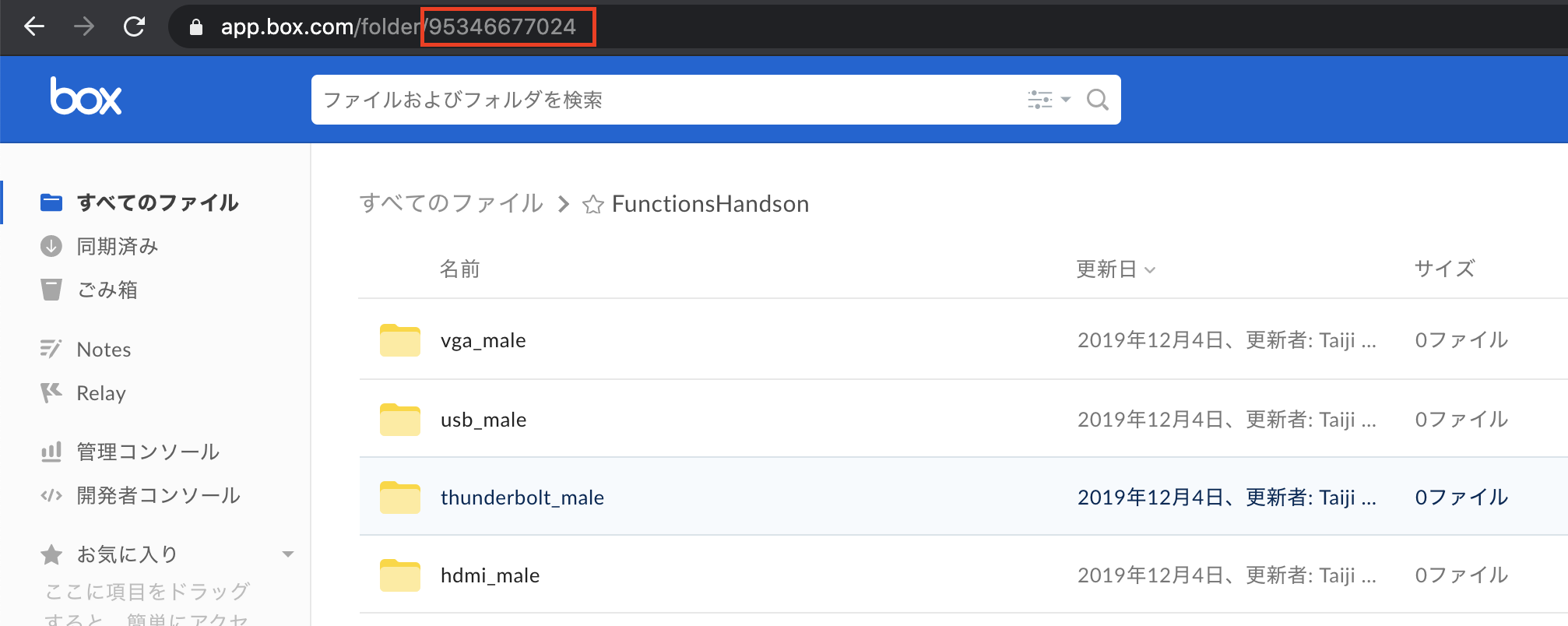Click the magnifier search icon

(x=1098, y=100)
